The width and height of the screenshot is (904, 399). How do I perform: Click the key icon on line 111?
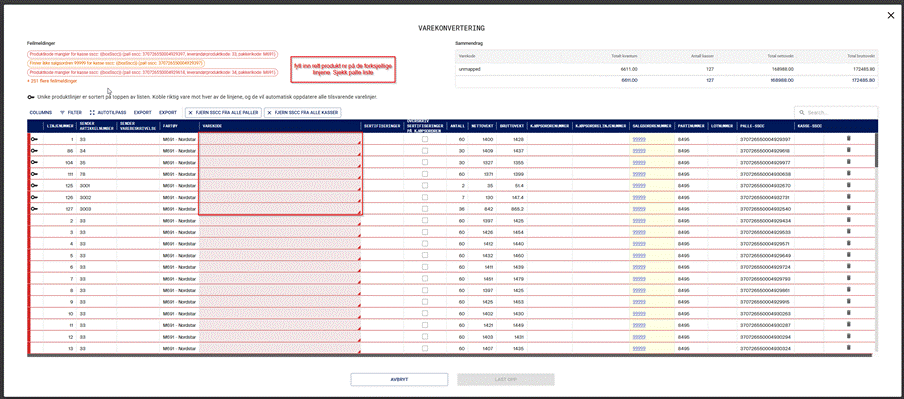point(35,174)
